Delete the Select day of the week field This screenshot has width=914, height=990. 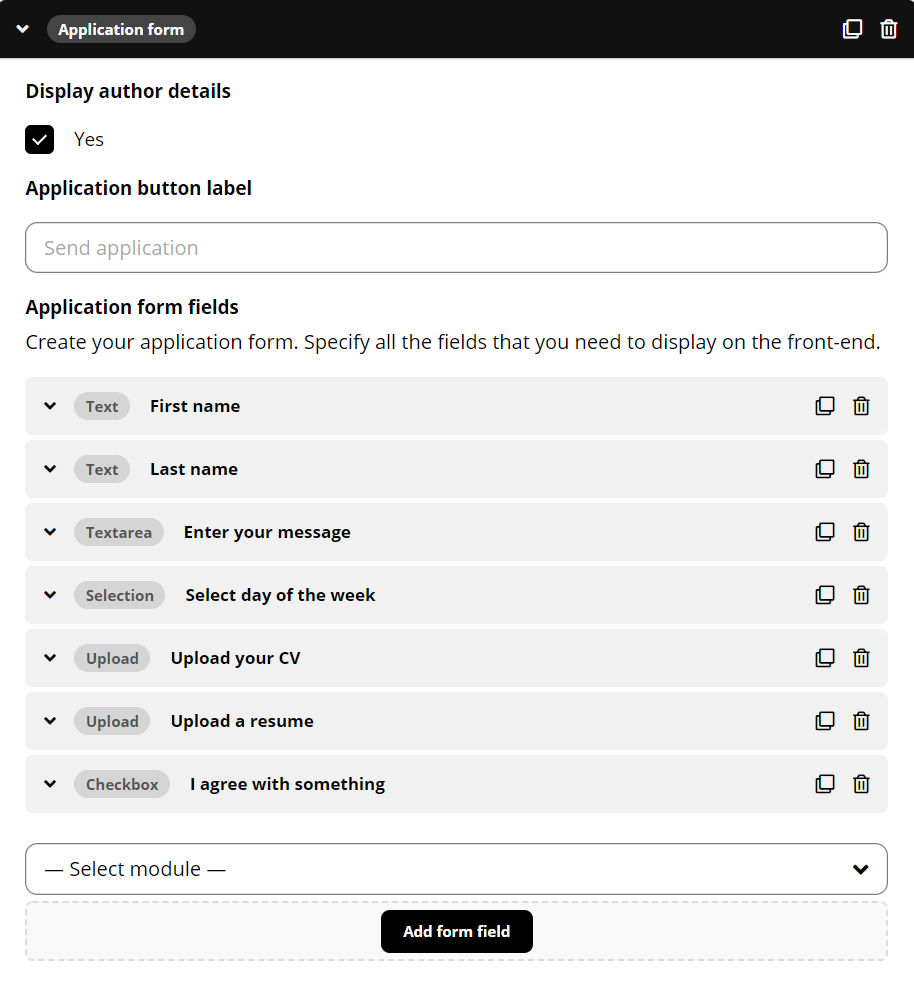click(862, 595)
